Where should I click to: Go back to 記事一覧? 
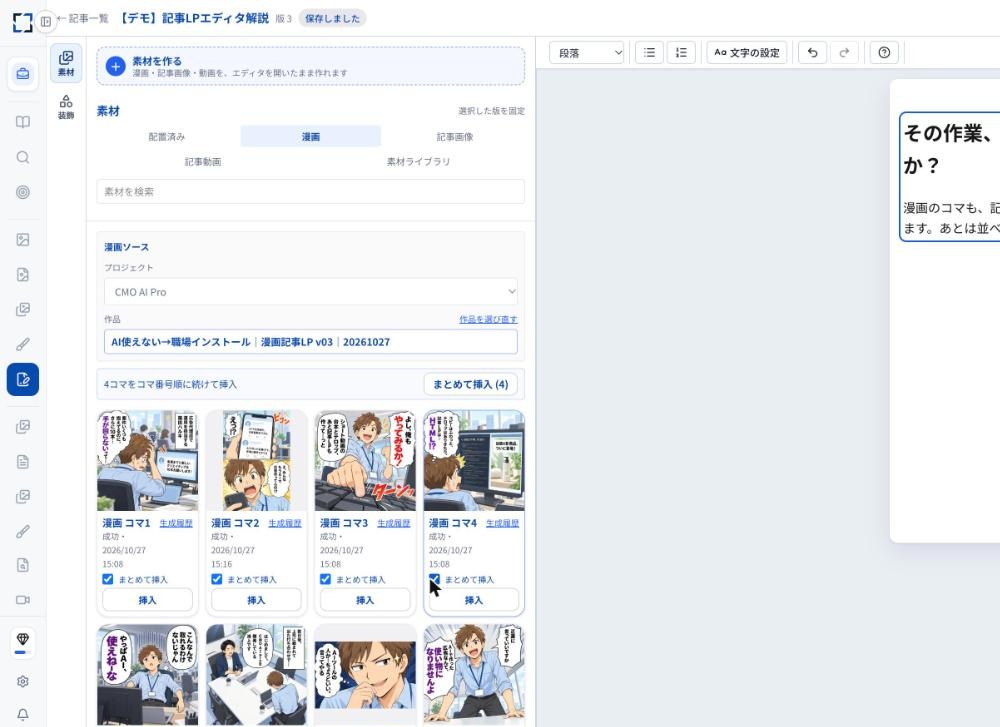(84, 18)
